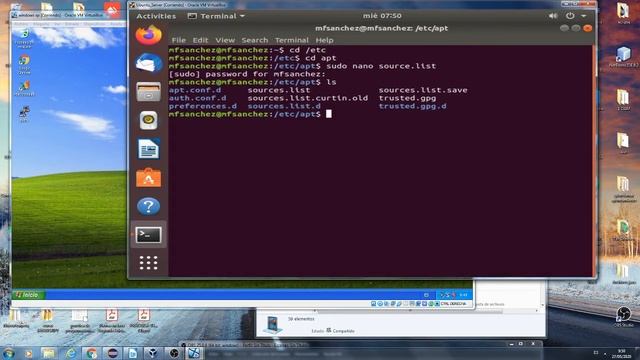Viewport: 640px width, 360px height.
Task: Click 'trusted.gpg.d' directory name
Action: pos(412,106)
